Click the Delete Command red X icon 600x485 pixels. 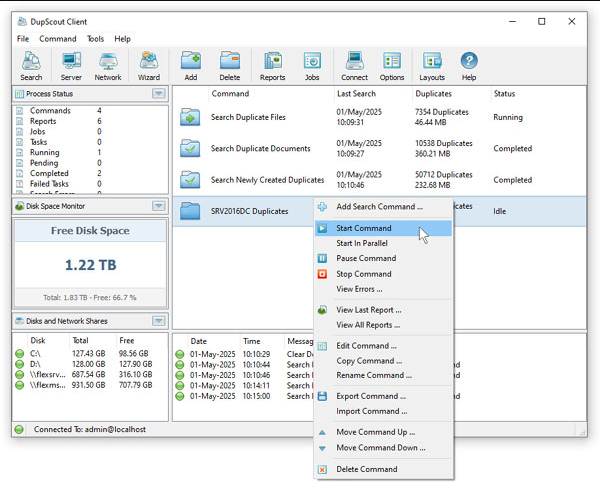click(x=322, y=469)
